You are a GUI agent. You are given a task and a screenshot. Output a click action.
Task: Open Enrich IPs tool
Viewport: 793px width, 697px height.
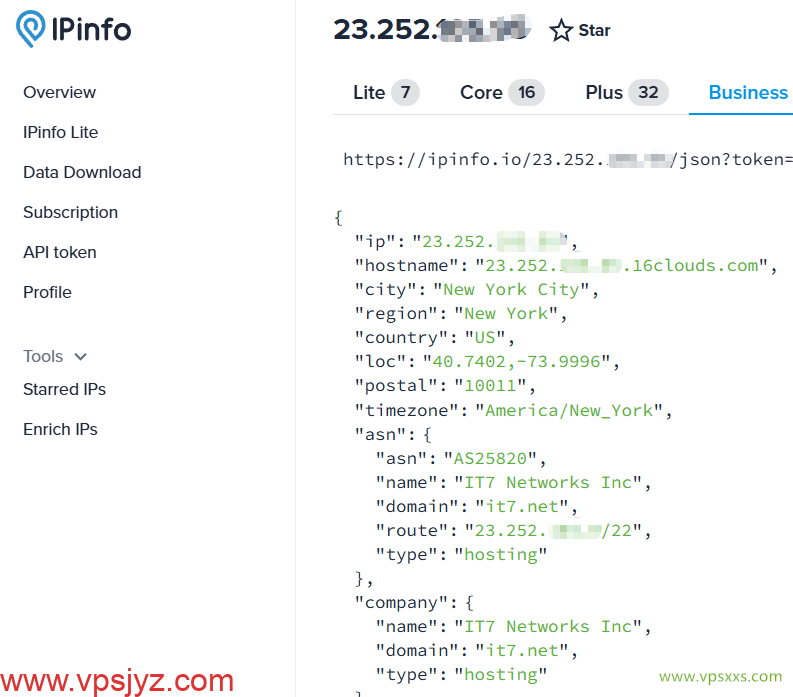point(60,429)
